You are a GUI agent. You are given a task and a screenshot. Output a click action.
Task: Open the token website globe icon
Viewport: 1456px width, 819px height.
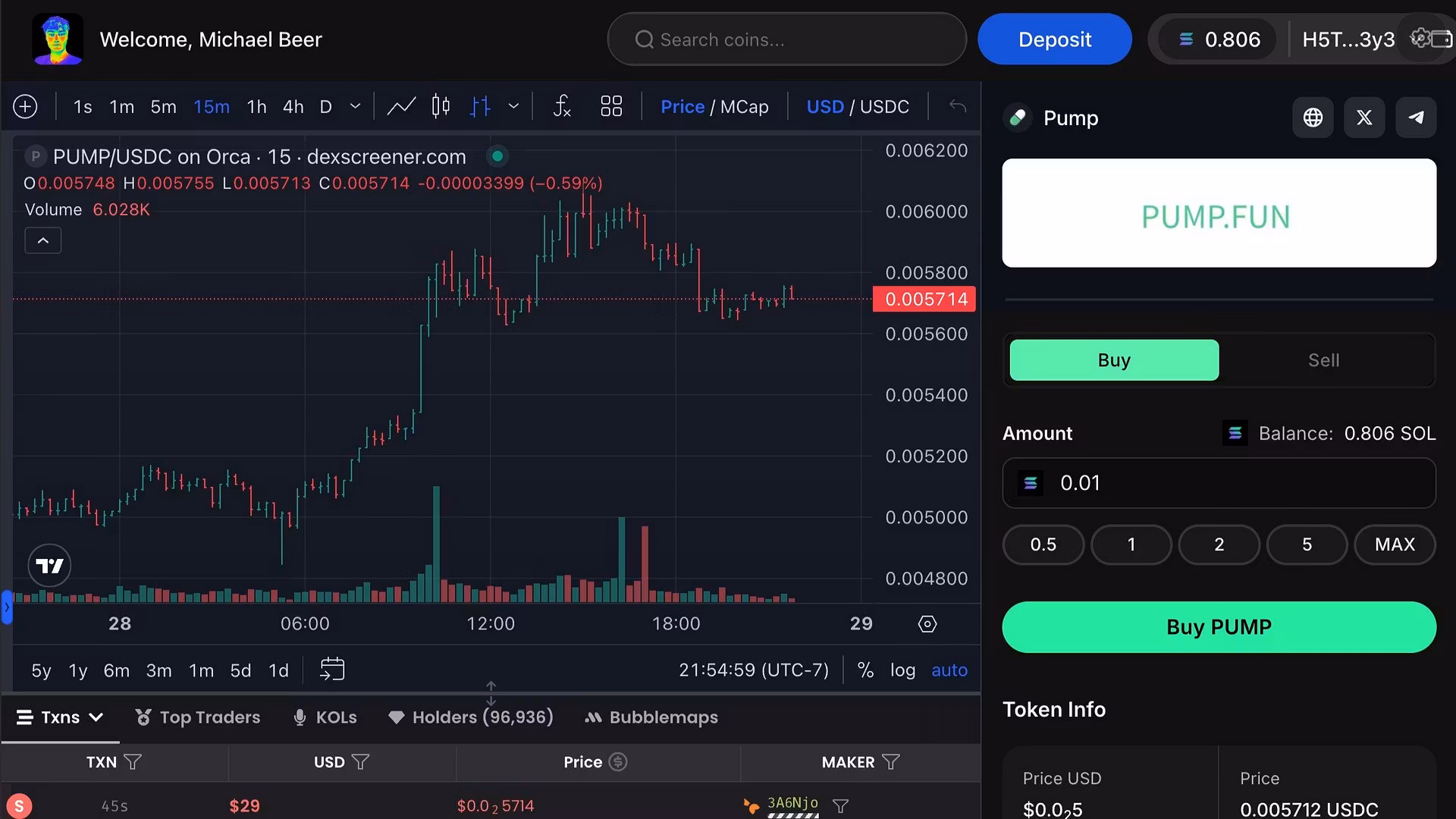point(1313,118)
